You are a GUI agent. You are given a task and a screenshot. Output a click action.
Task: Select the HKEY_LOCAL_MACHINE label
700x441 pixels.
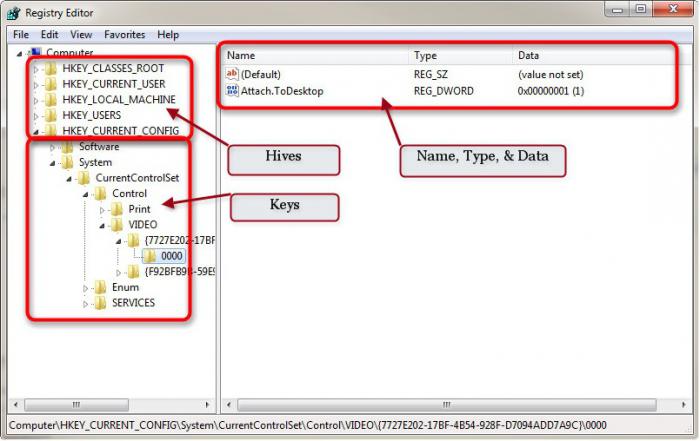119,100
